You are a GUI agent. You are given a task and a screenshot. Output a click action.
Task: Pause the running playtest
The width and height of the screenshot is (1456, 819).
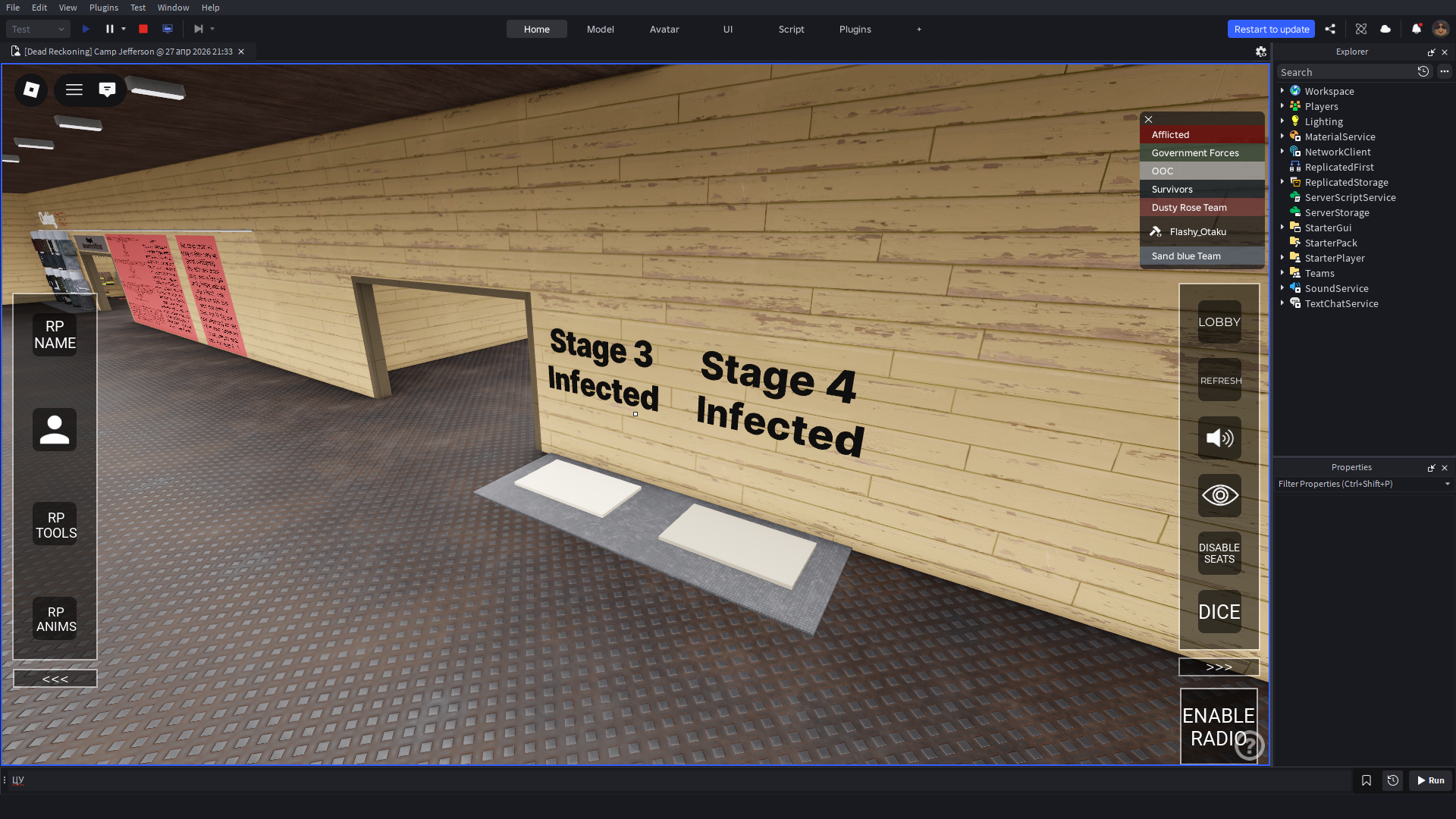point(110,29)
